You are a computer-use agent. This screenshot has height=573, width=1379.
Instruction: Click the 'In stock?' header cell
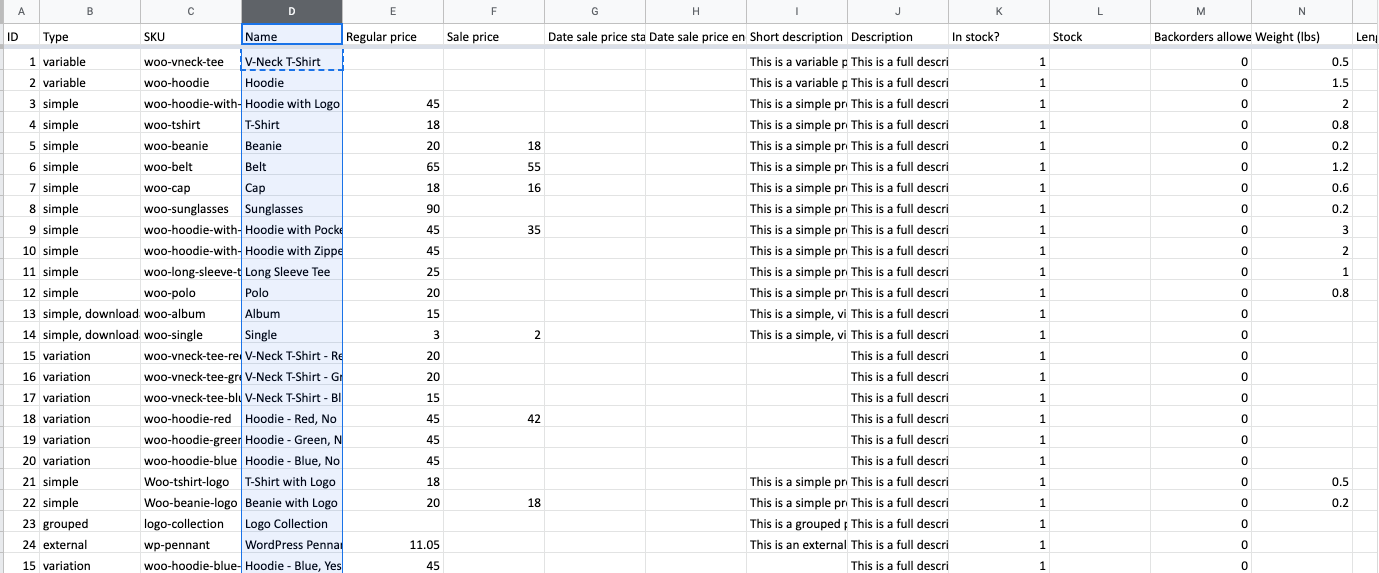tap(999, 37)
